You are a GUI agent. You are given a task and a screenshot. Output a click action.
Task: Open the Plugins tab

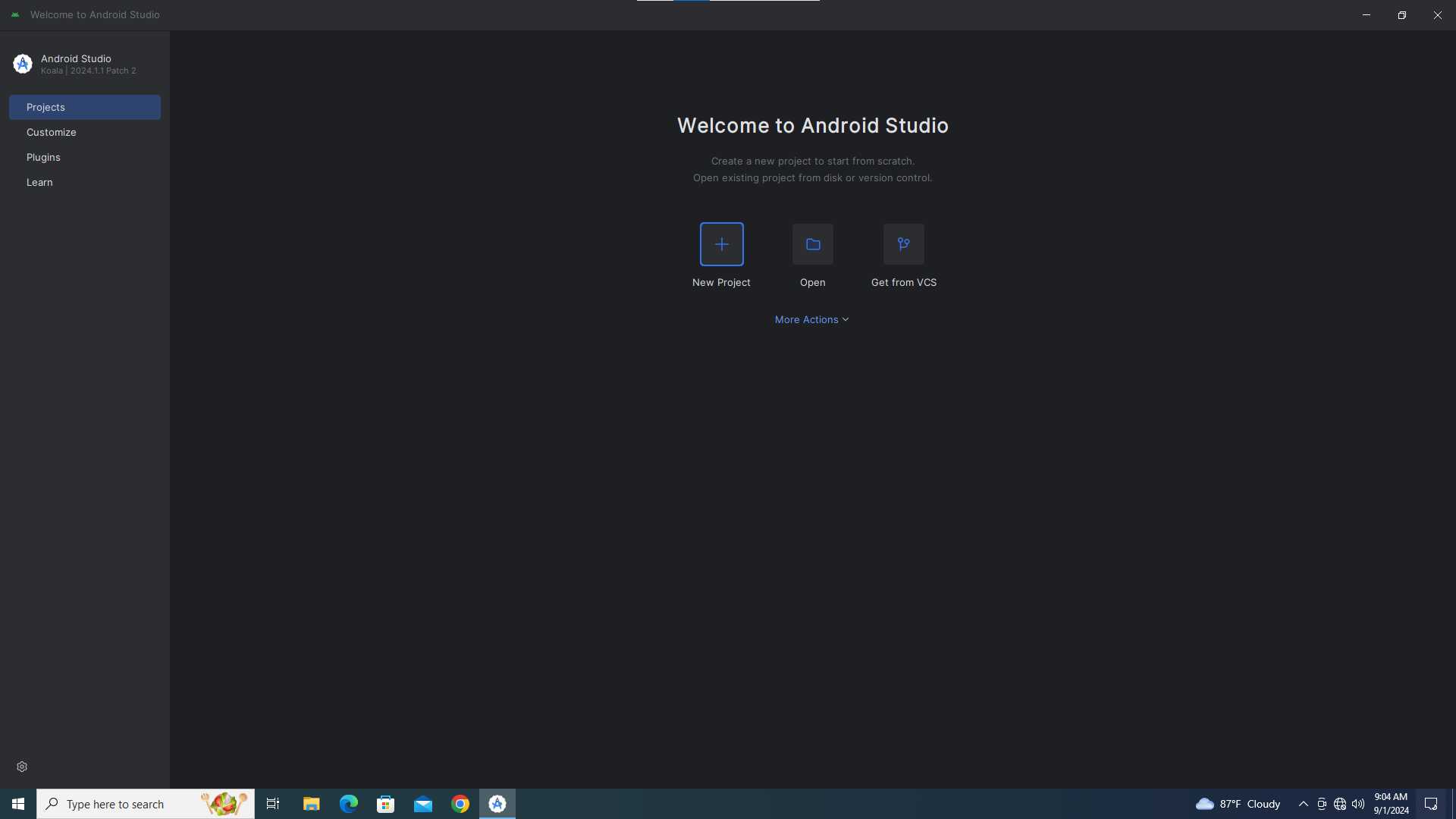click(x=85, y=157)
